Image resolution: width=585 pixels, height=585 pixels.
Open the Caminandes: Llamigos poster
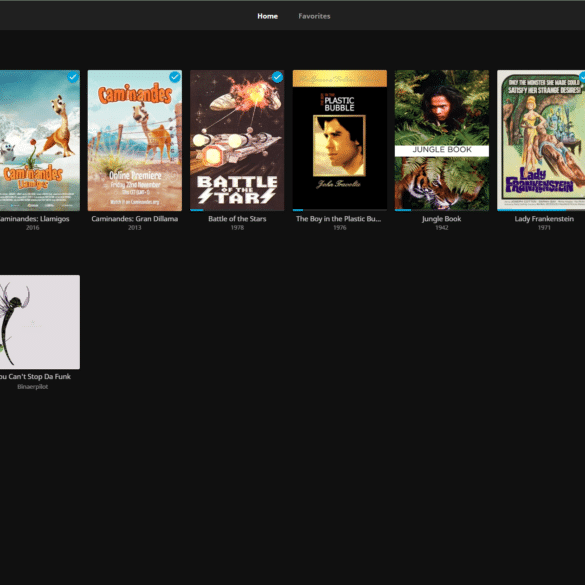click(x=40, y=140)
